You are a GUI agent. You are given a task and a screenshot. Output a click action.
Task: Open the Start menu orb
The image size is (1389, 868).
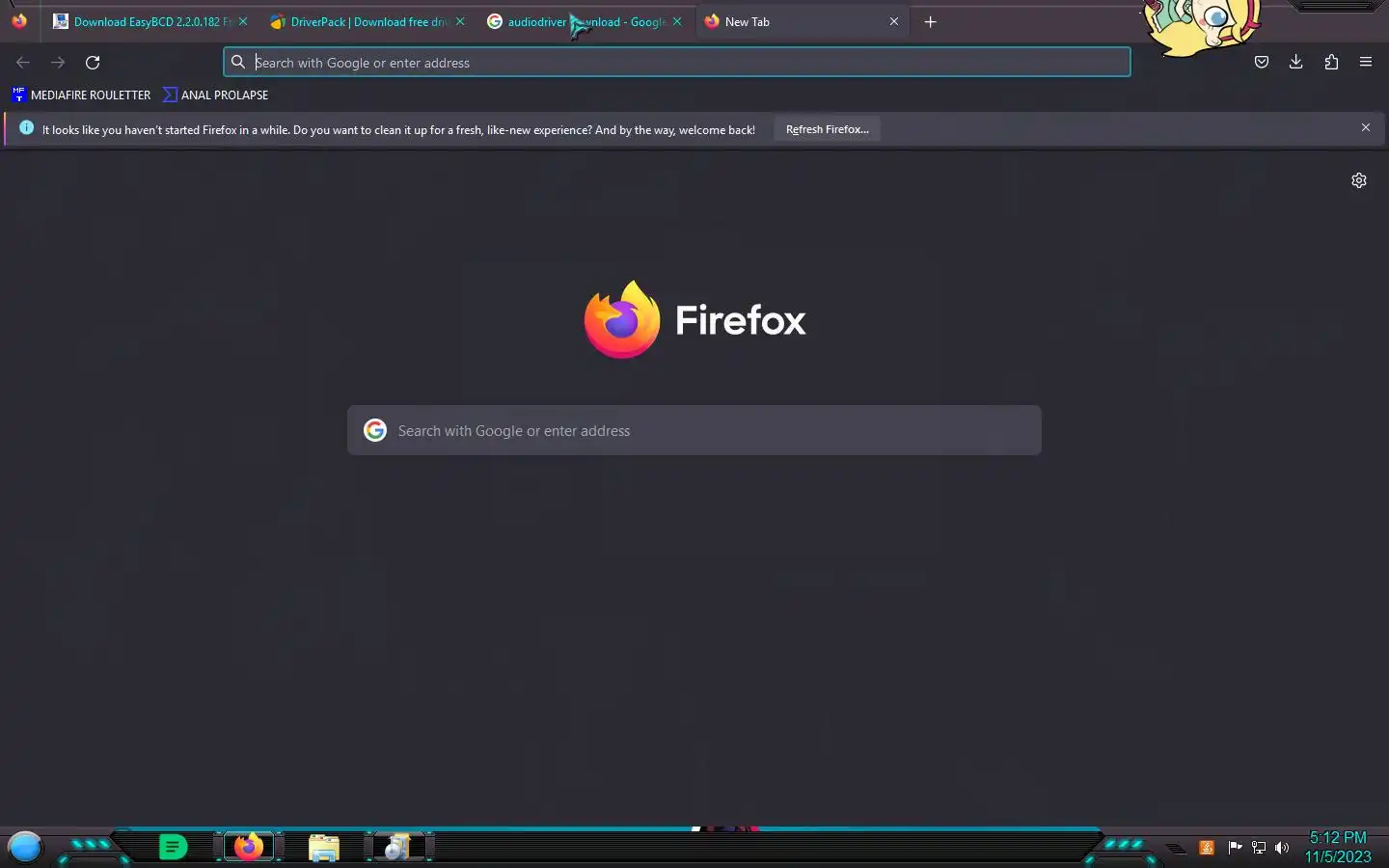coord(25,847)
